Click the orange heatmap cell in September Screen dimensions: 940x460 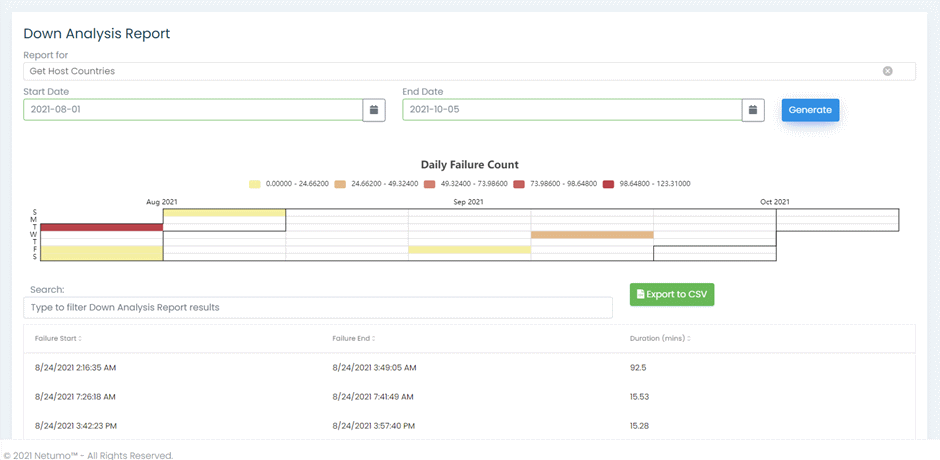pos(592,234)
